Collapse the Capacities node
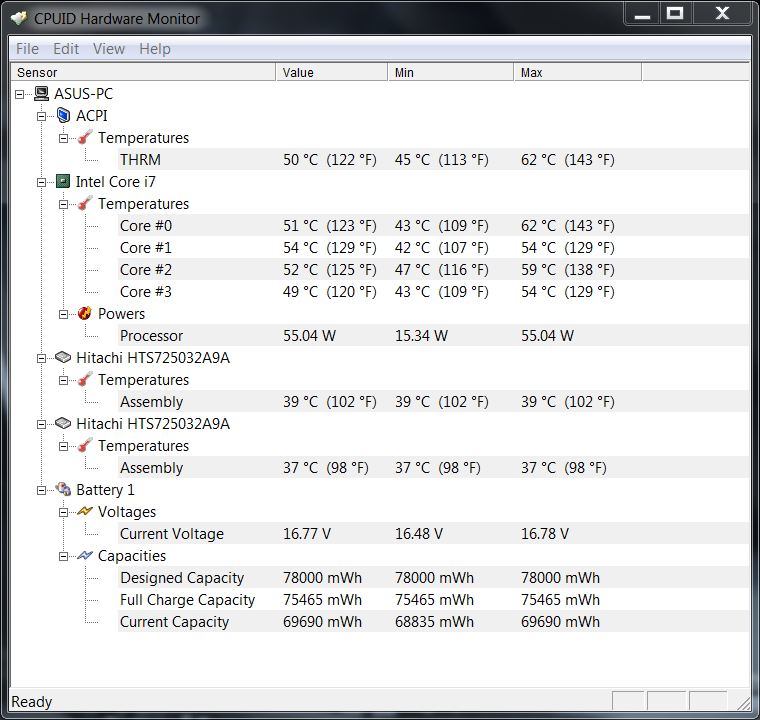 [63, 556]
